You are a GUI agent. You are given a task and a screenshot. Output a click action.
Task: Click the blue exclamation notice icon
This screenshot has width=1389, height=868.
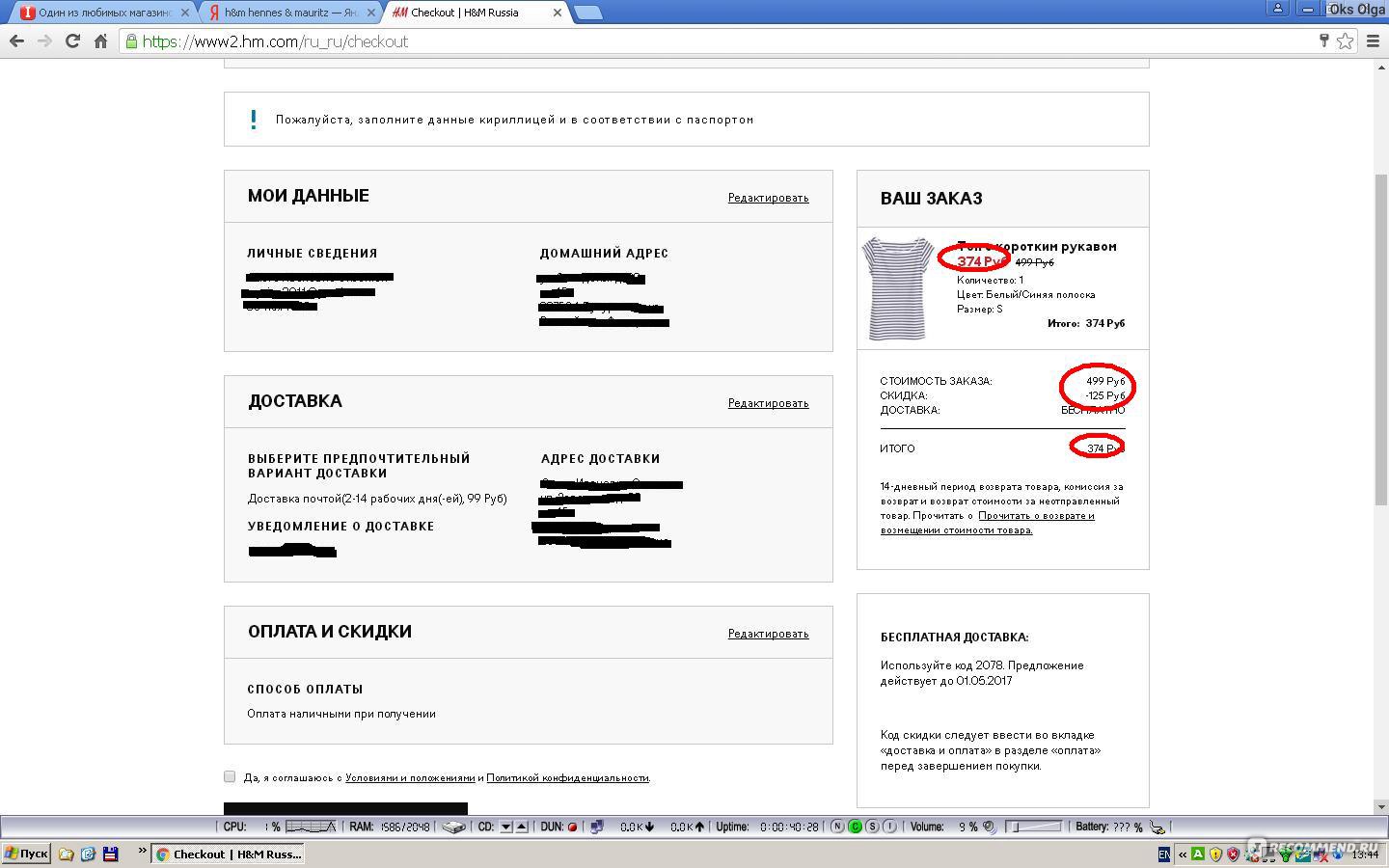click(254, 120)
